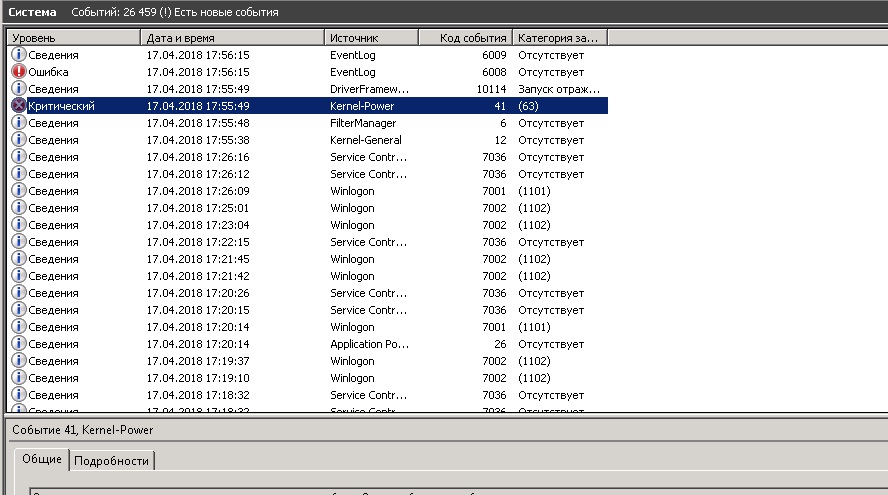Click category (1101) at 17:26:09
888x495 pixels.
point(534,191)
